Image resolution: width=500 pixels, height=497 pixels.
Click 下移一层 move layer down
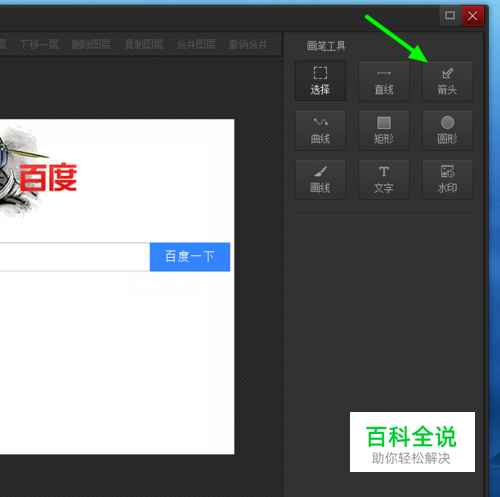point(39,44)
